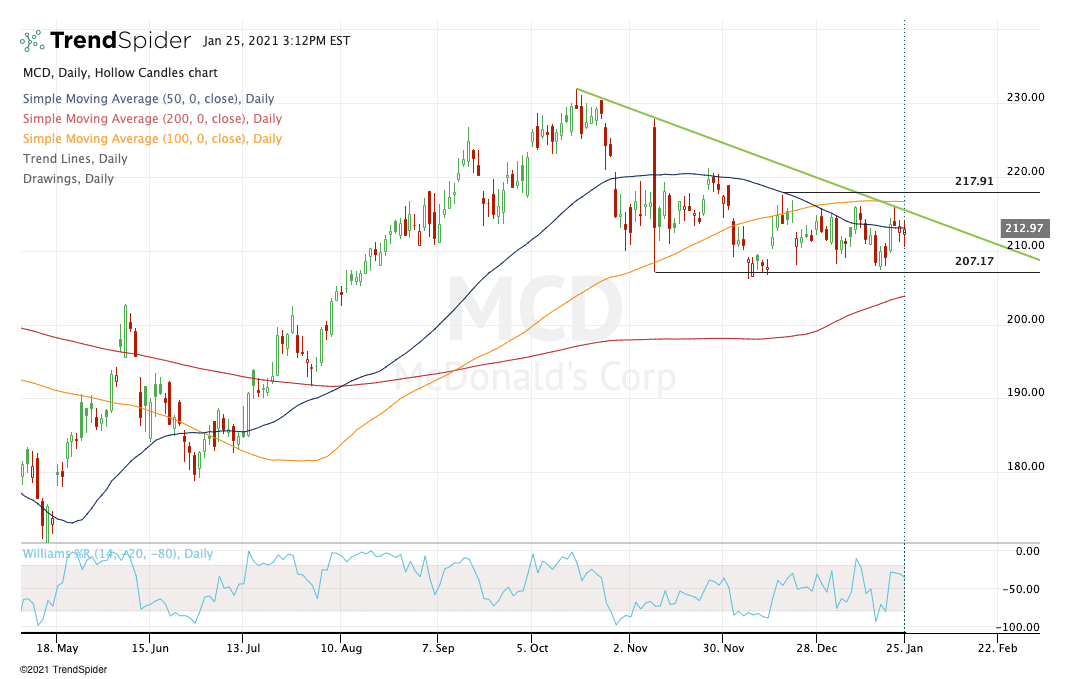This screenshot has width=1070, height=679.
Task: Click the 28. Dec date label
Action: pyautogui.click(x=816, y=648)
